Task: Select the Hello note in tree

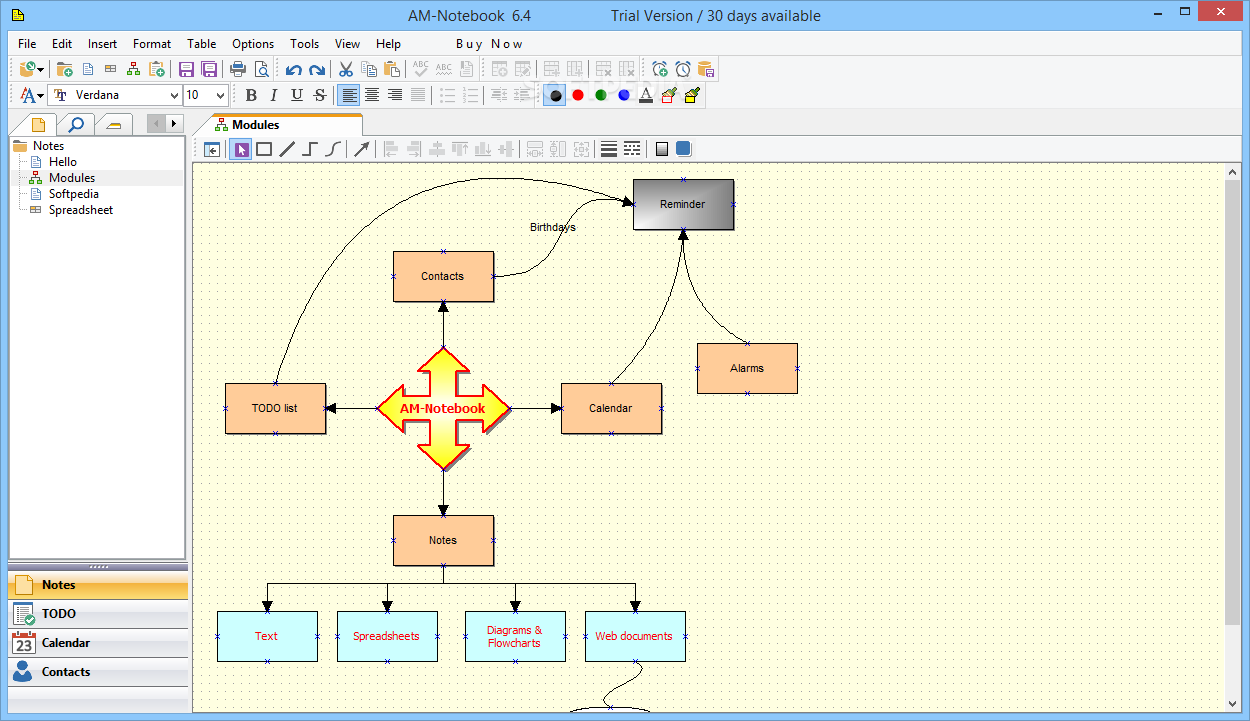Action: coord(62,162)
